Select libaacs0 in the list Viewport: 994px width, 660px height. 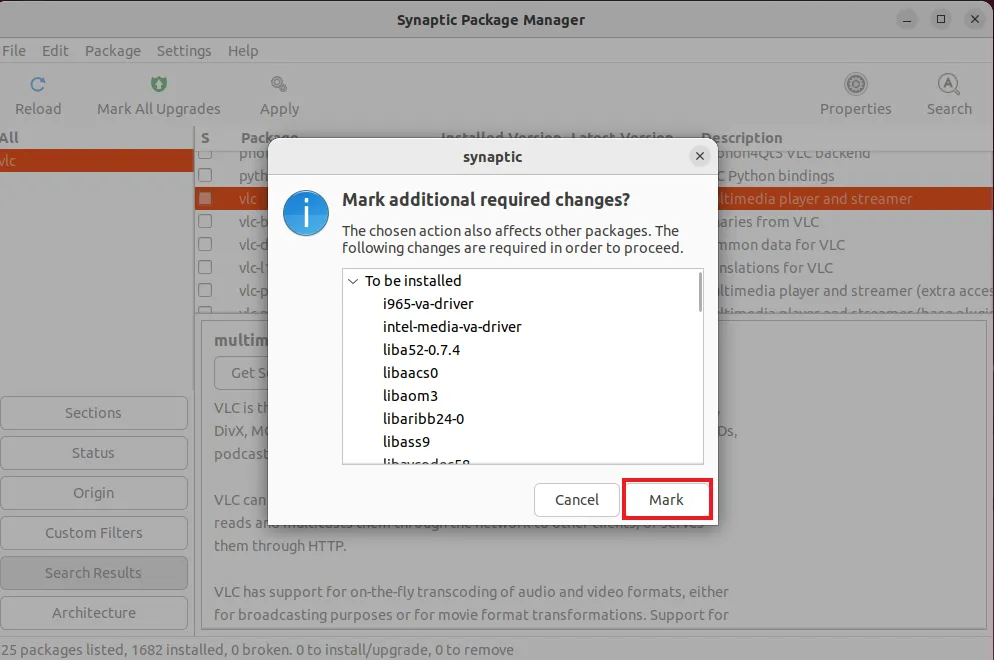coord(410,373)
